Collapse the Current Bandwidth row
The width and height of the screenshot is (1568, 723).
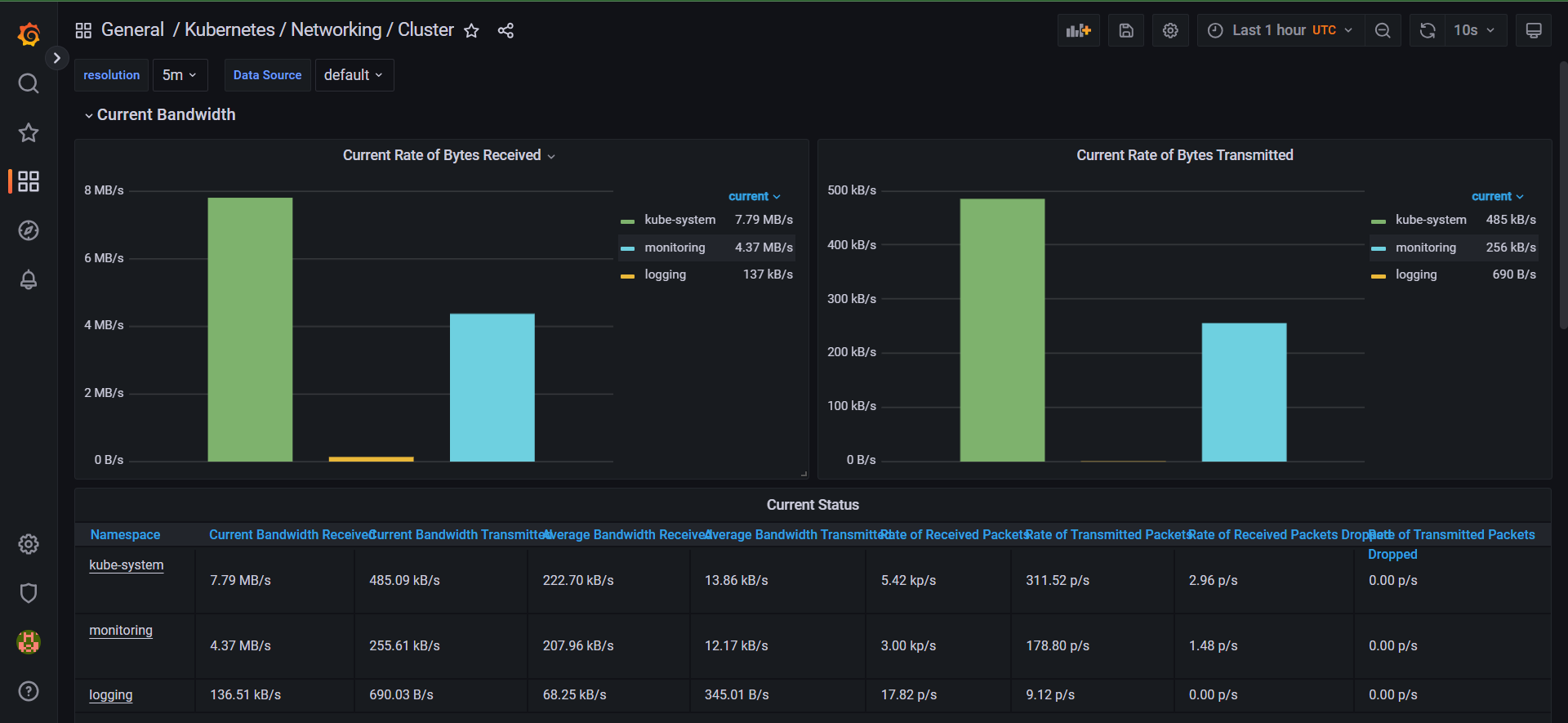(159, 114)
